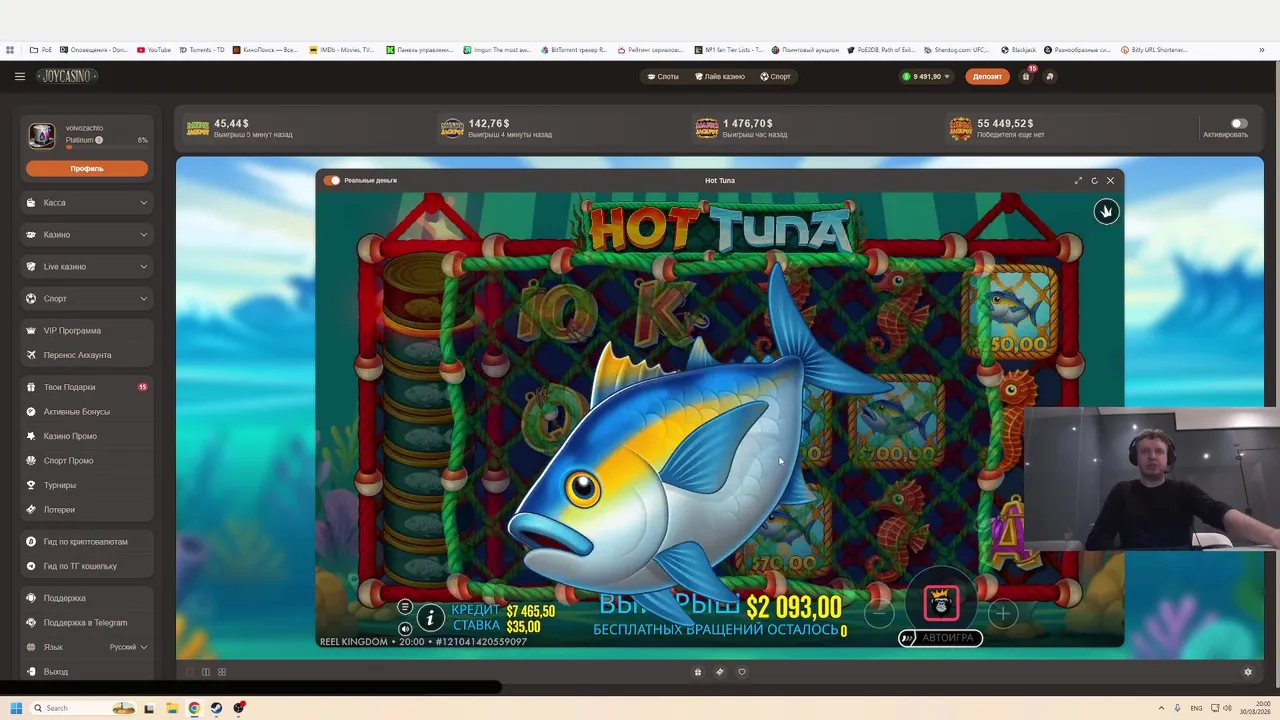
Task: Click the Депозит button
Action: pos(987,76)
